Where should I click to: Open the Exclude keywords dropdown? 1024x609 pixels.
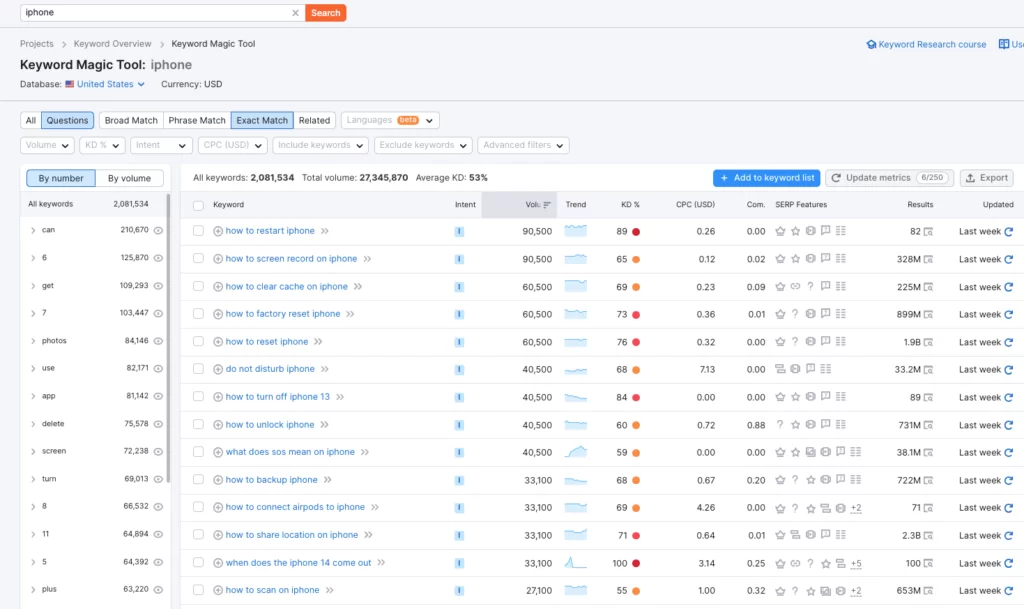click(423, 145)
